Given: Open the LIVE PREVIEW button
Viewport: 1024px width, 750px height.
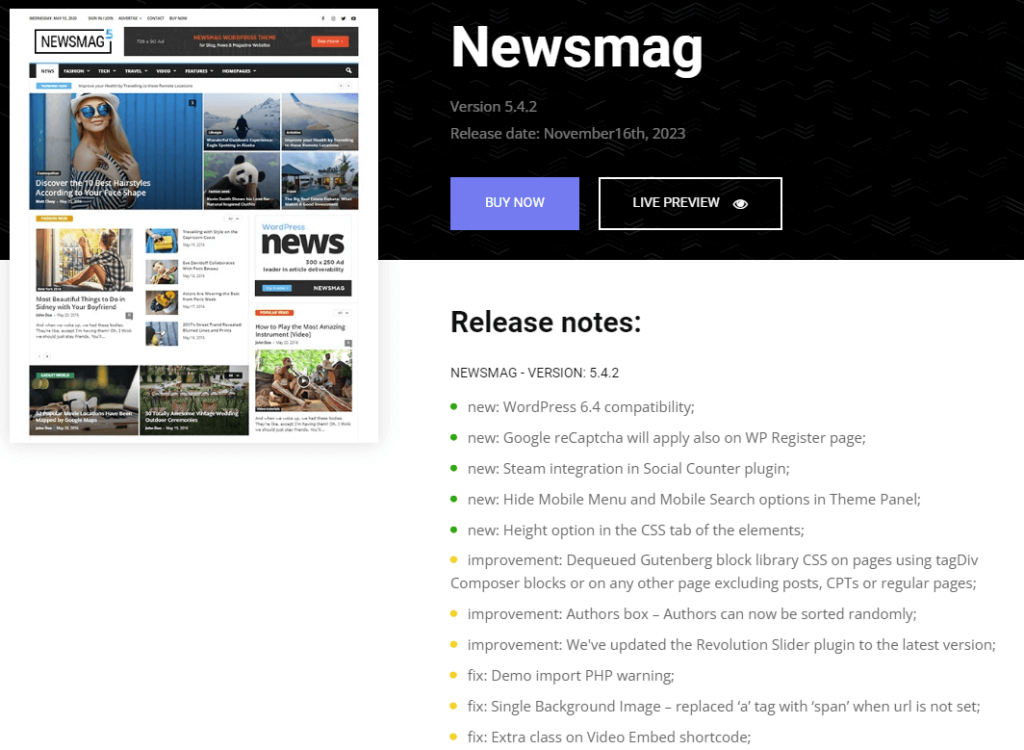Looking at the screenshot, I should (690, 203).
